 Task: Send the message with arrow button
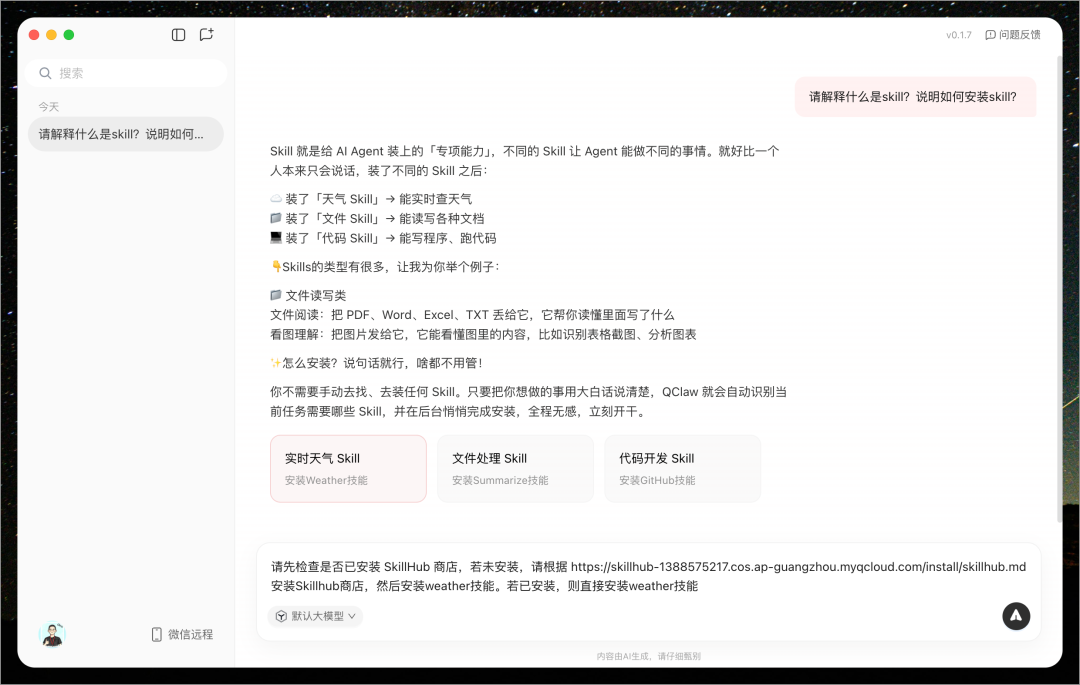pyautogui.click(x=1016, y=616)
